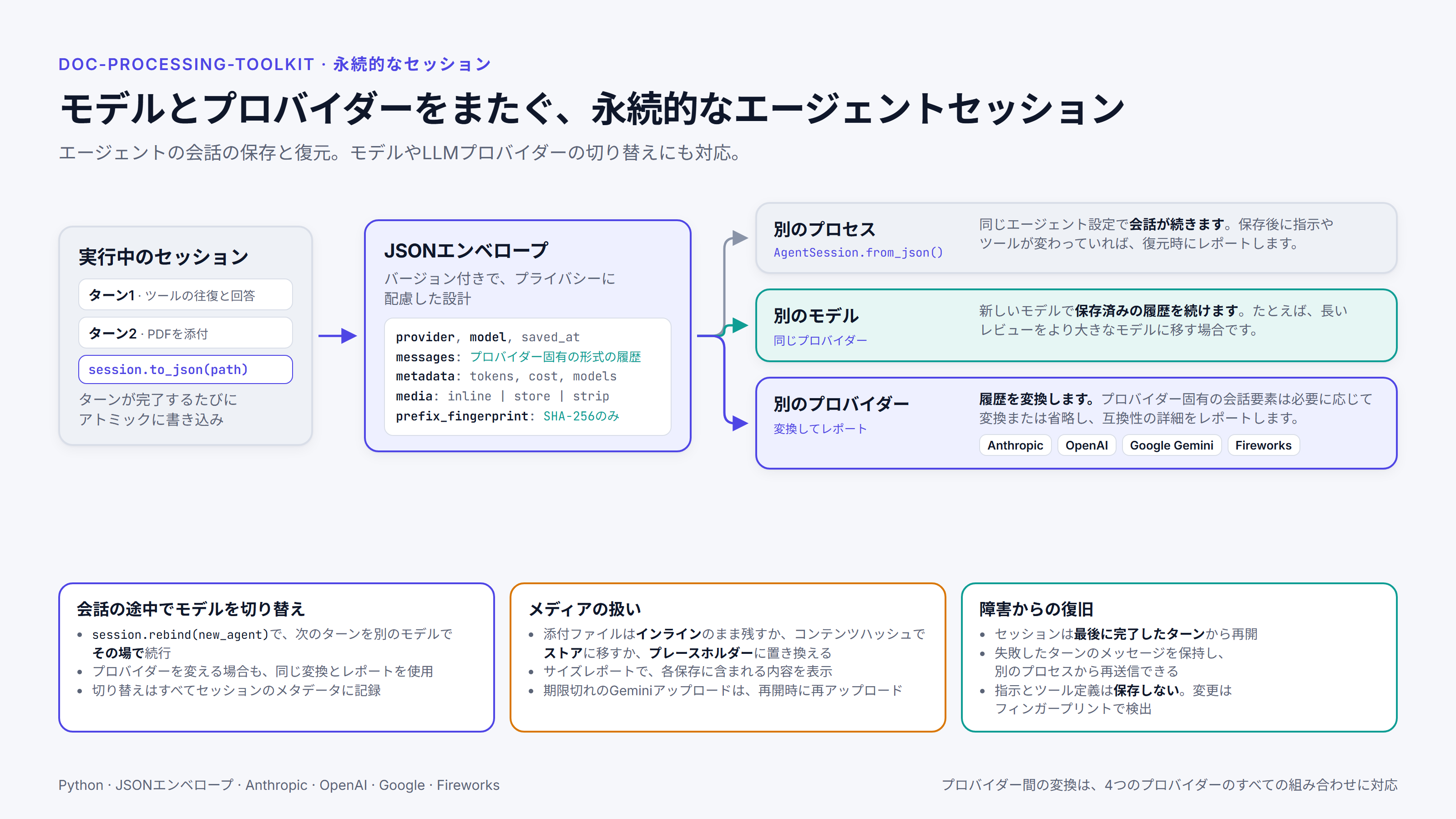Click the 同じプロバイダー label
The image size is (1456, 819).
point(820,340)
